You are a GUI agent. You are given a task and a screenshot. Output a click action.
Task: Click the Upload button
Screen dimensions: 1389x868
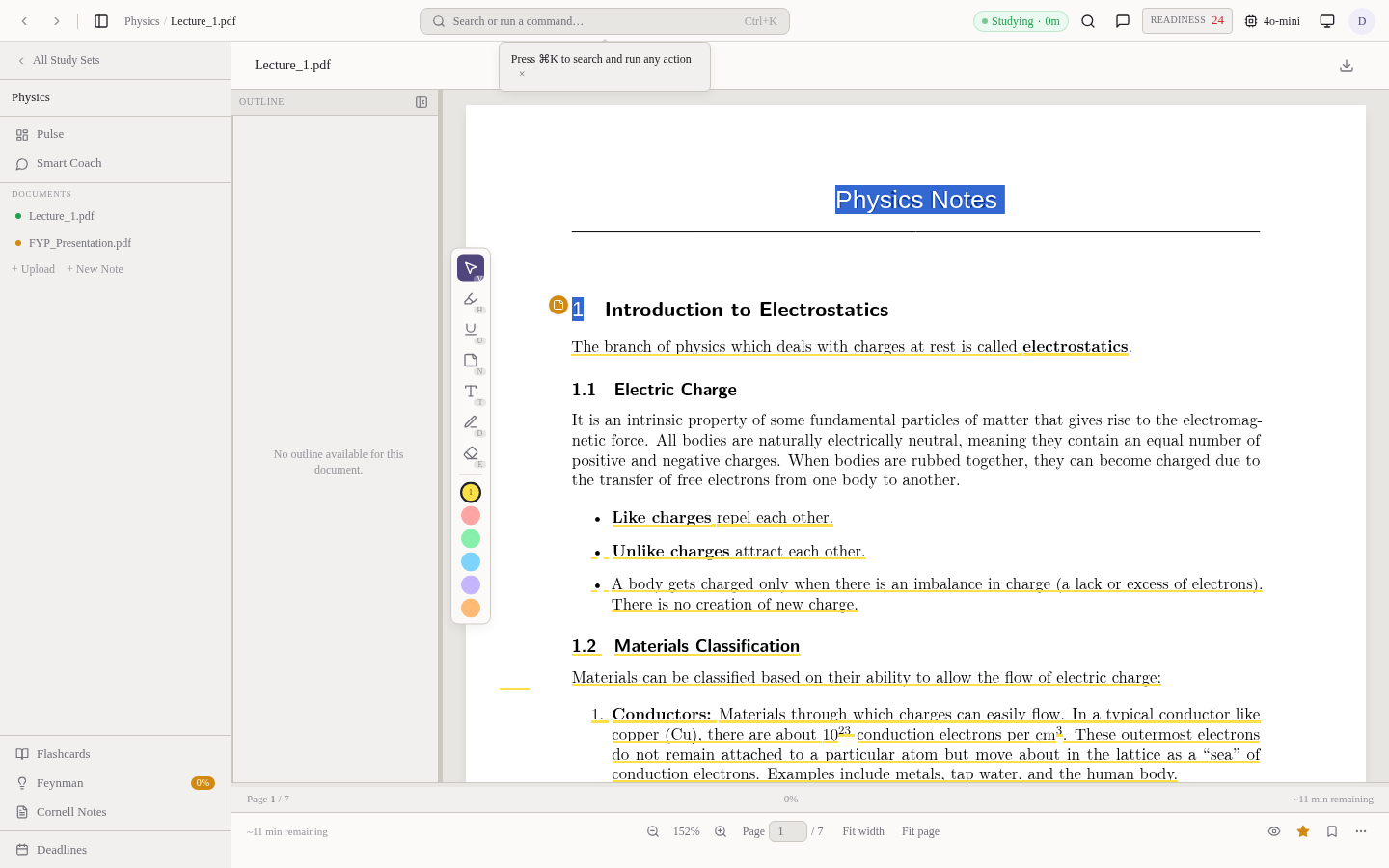(x=34, y=269)
